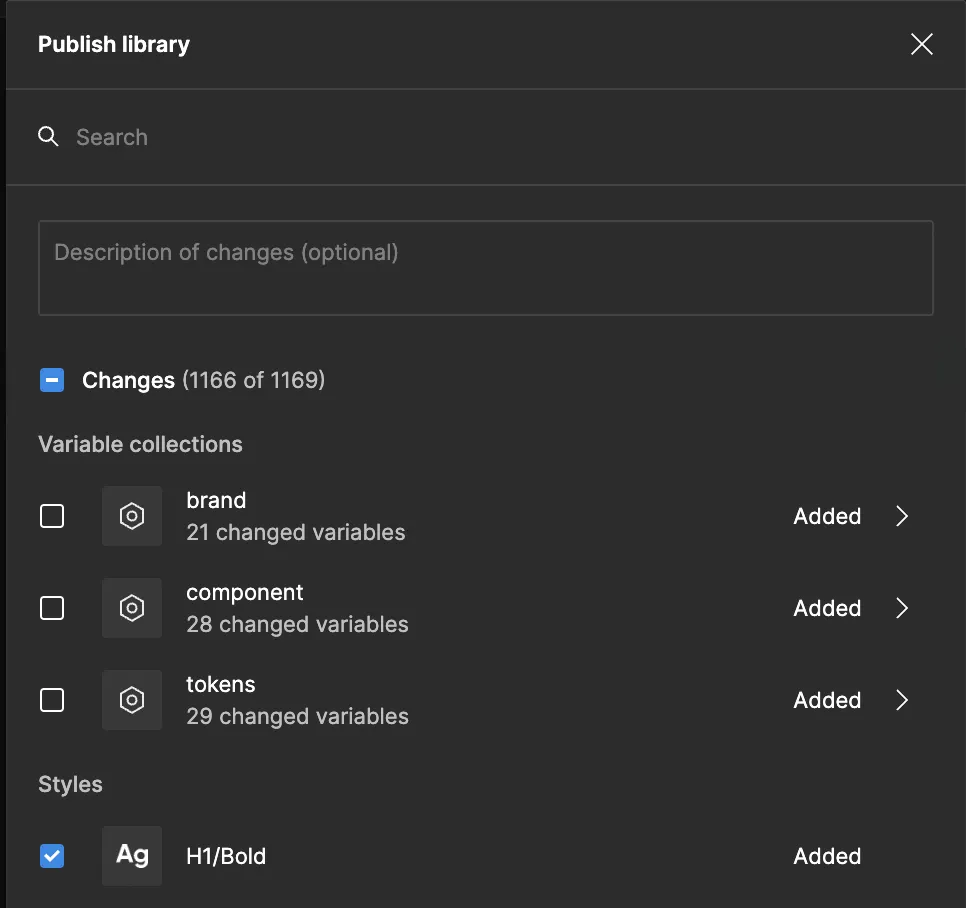The height and width of the screenshot is (908, 966).
Task: Select the tokens collection name
Action: coord(221,684)
